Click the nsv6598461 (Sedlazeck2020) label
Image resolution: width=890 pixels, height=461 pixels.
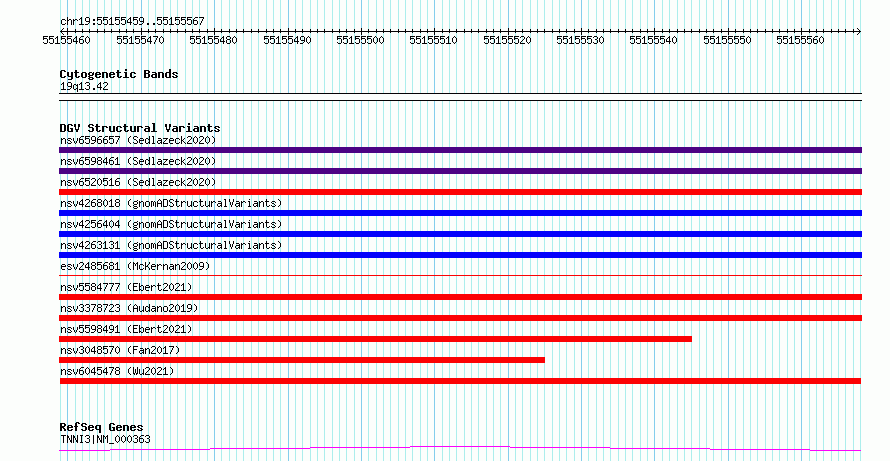[138, 161]
